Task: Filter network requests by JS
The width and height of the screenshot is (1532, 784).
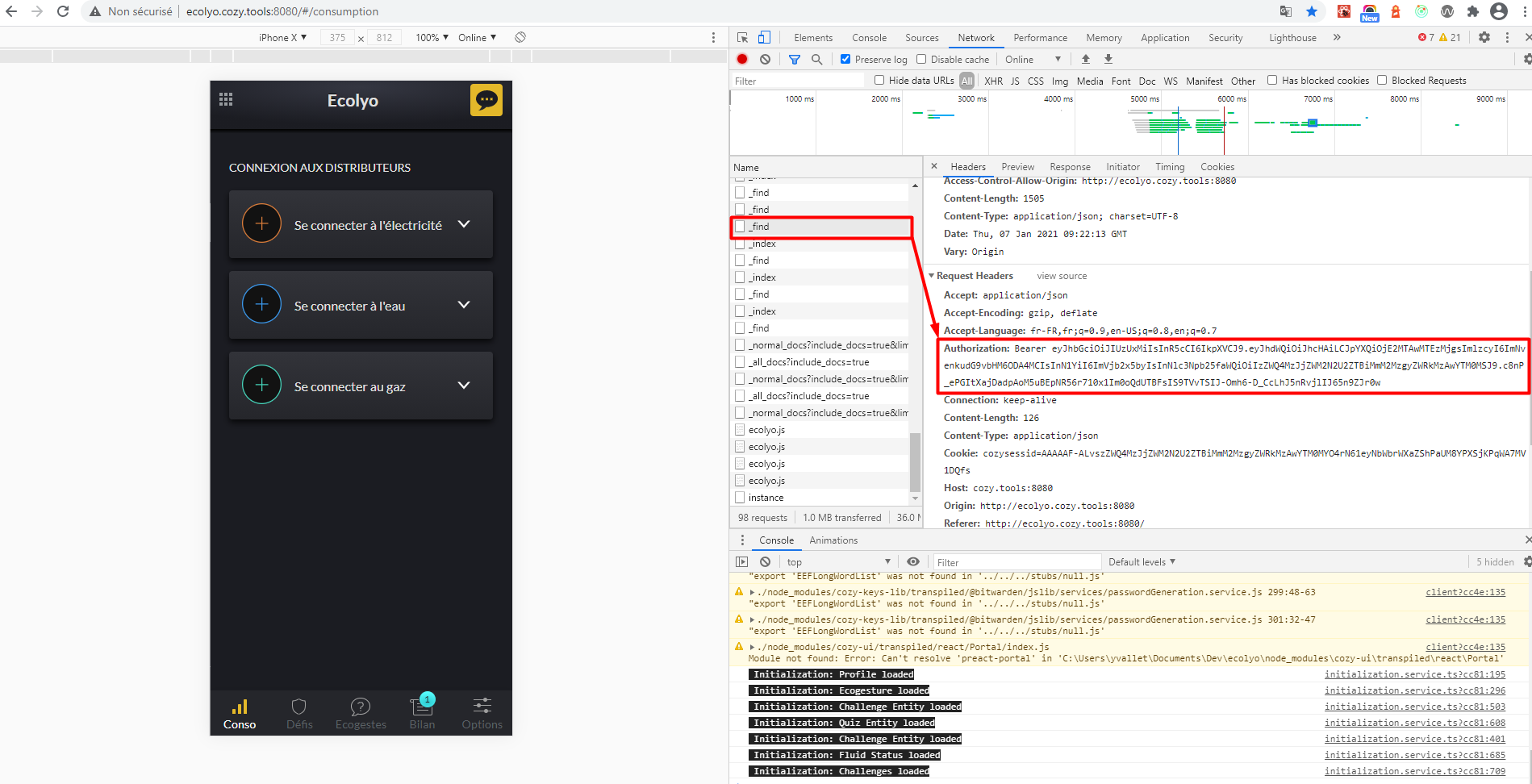Action: [x=1015, y=81]
